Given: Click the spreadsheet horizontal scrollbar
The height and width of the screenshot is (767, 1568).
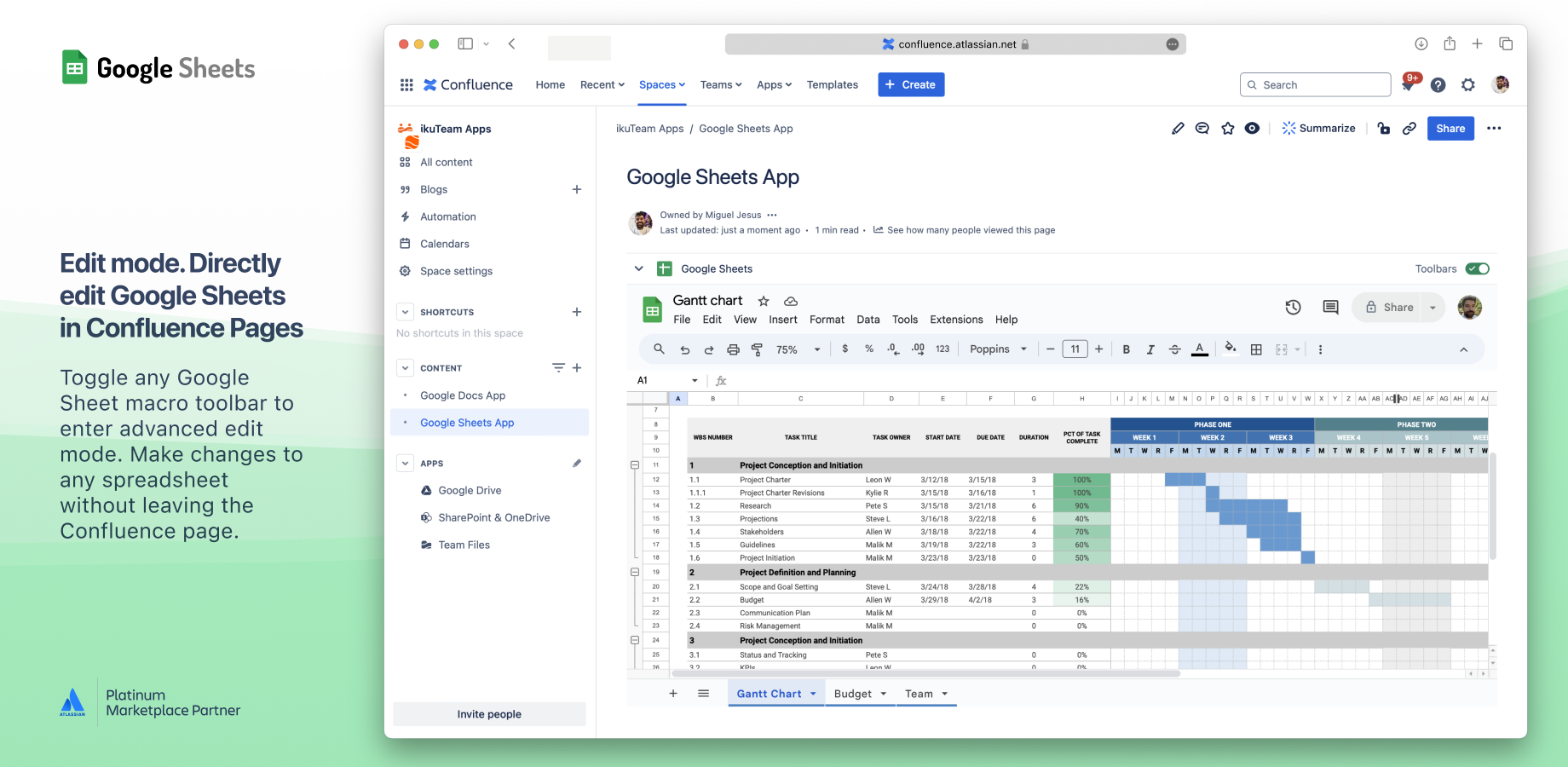Looking at the screenshot, I should (x=925, y=673).
